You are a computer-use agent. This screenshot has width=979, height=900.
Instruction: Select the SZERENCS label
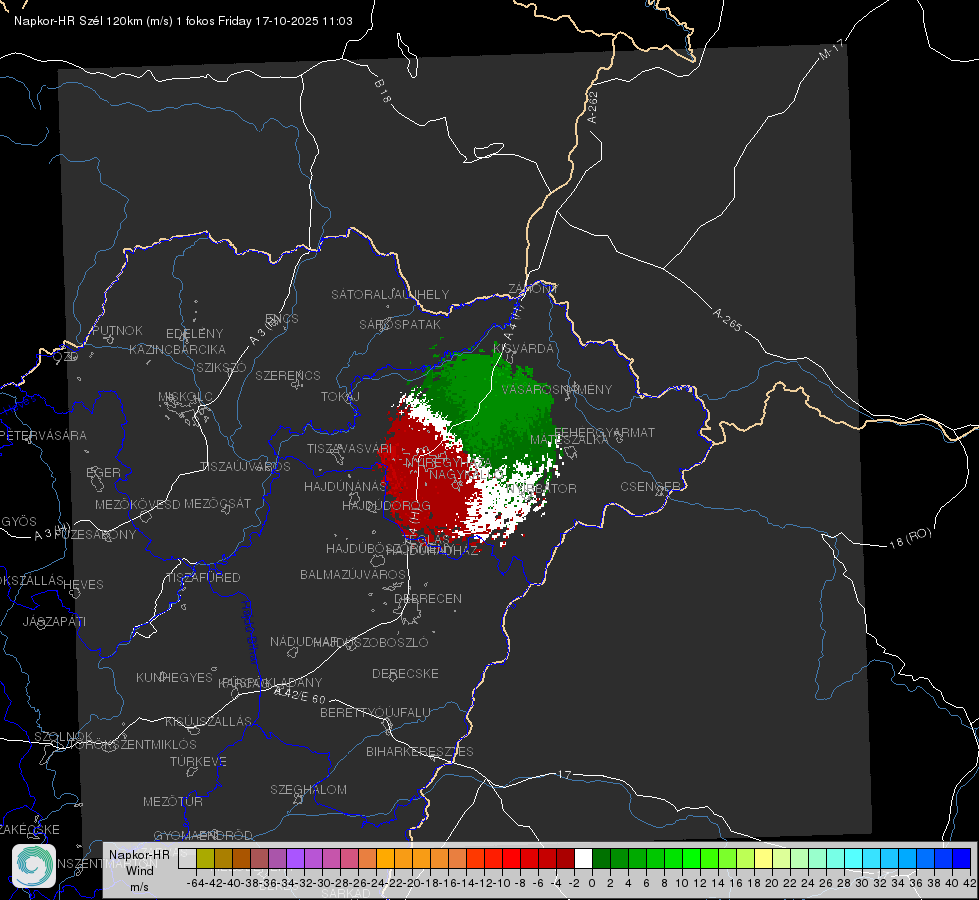tap(288, 375)
